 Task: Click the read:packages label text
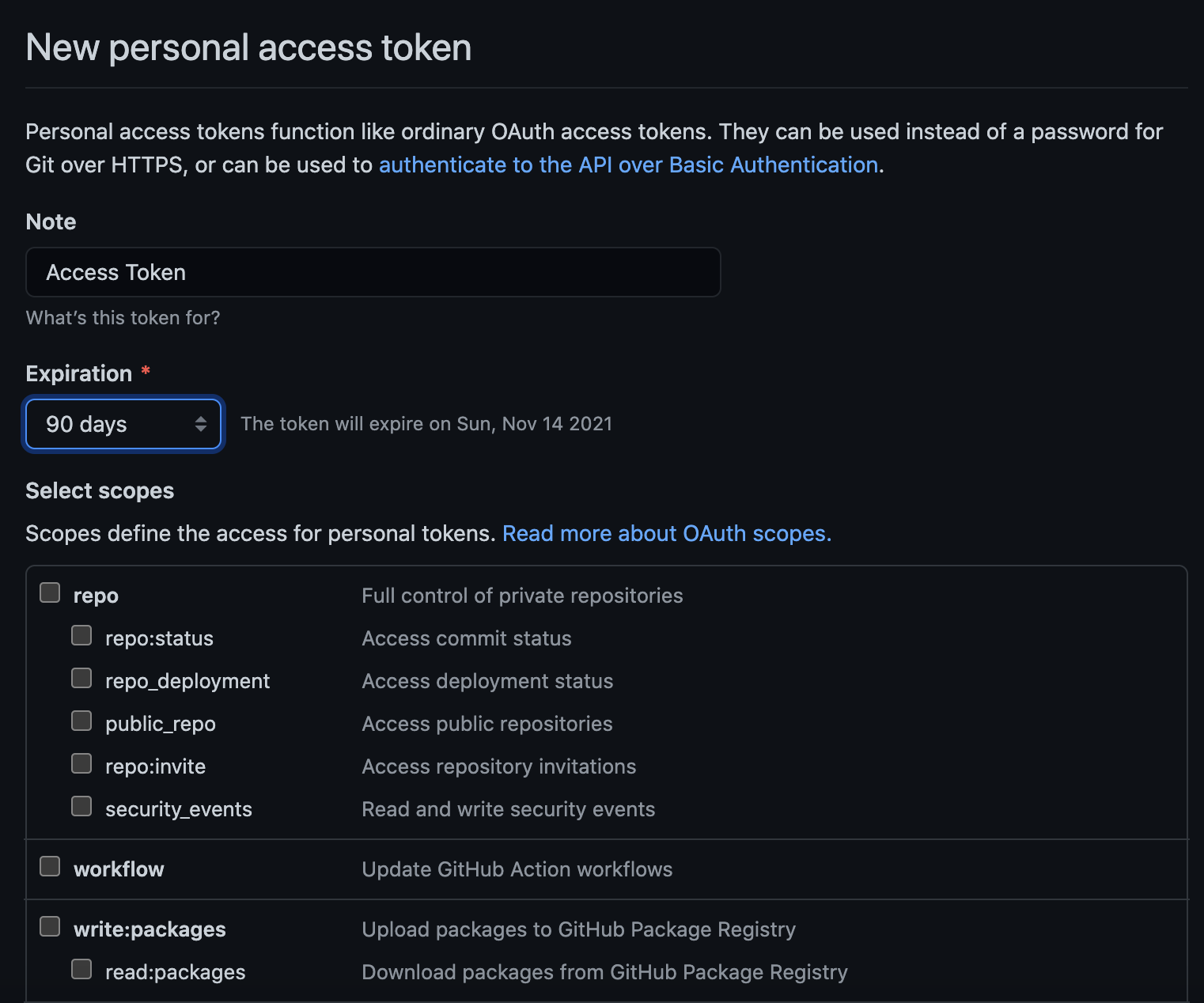pos(175,972)
